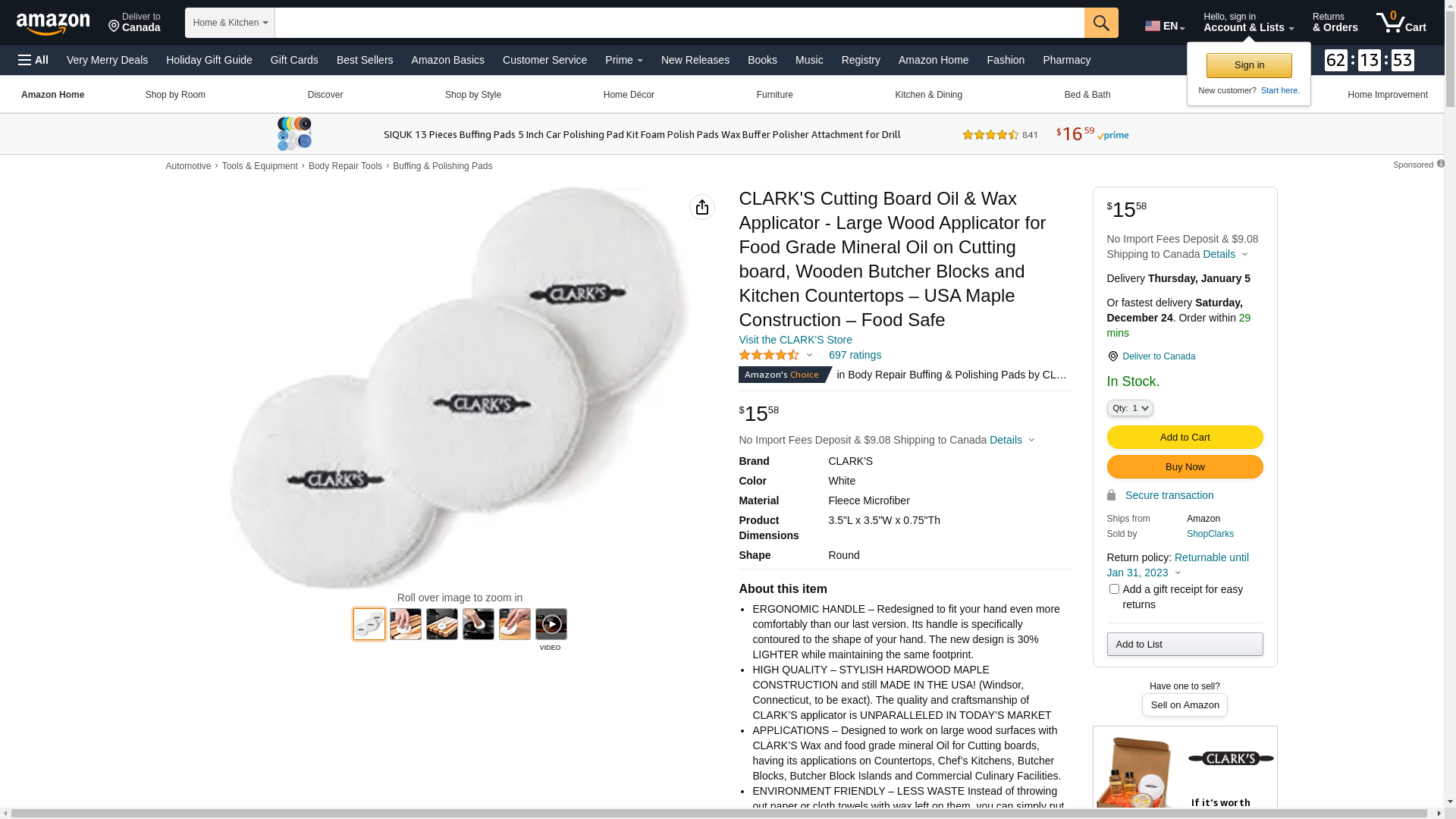Click in the search input field

click(679, 23)
